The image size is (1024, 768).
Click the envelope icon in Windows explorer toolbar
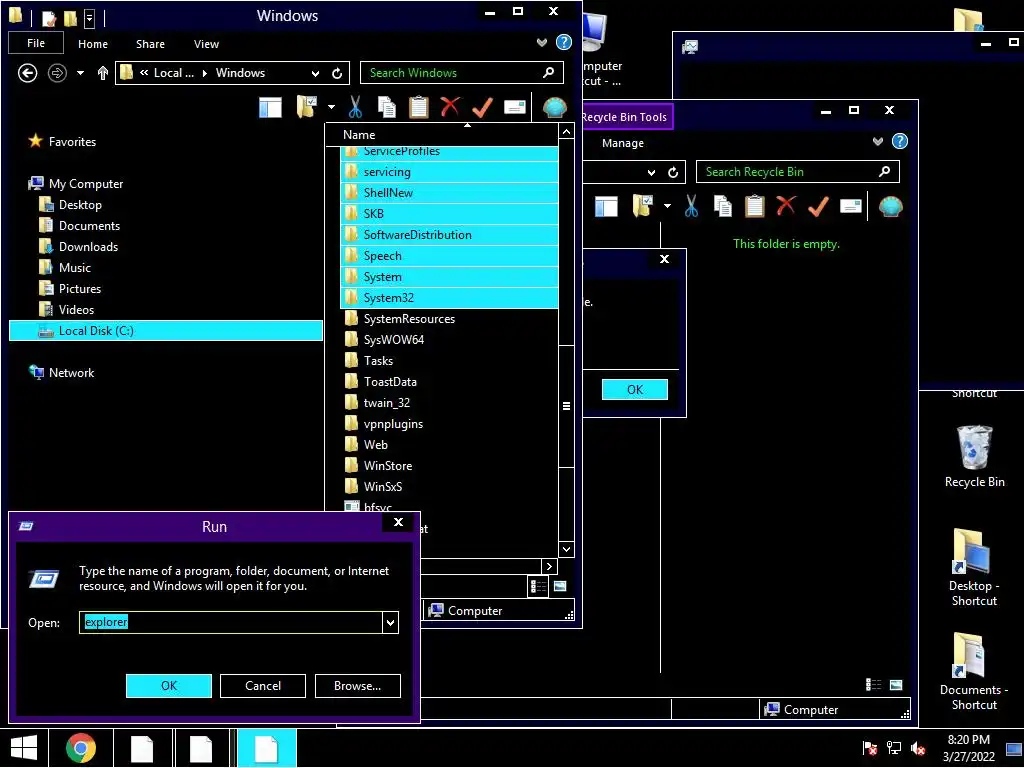coord(515,107)
